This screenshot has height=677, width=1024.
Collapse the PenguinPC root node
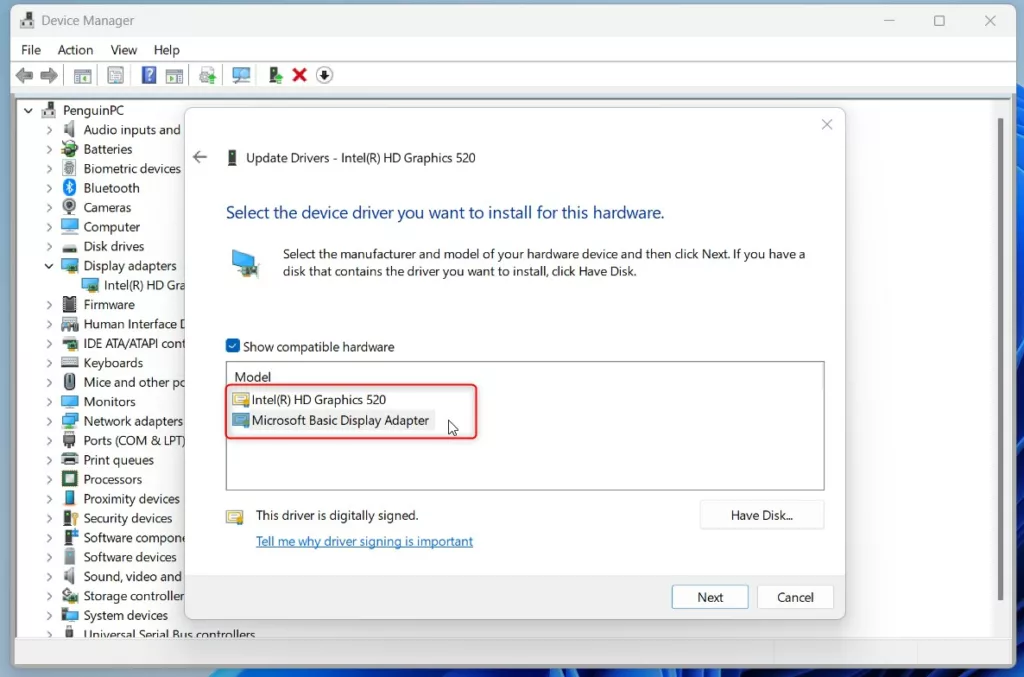(x=28, y=110)
